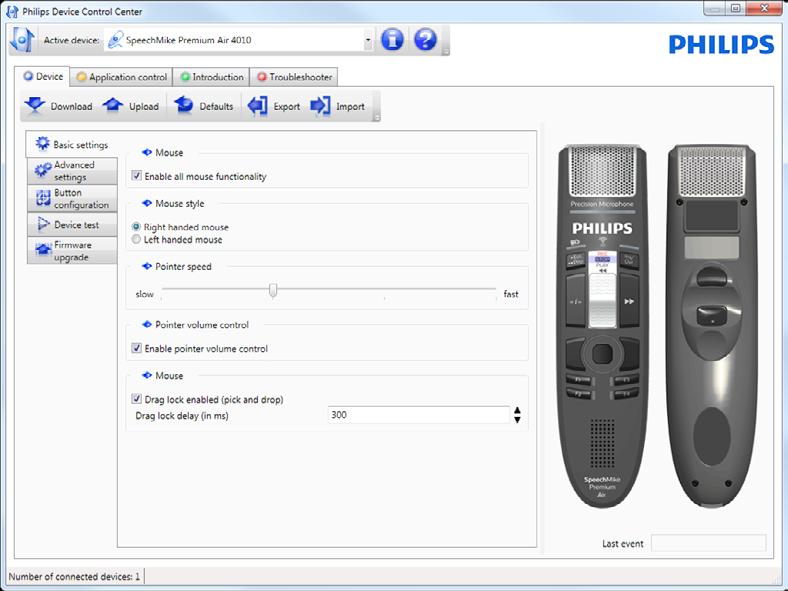The height and width of the screenshot is (591, 788).
Task: Select Left handed mouse option
Action: [136, 239]
